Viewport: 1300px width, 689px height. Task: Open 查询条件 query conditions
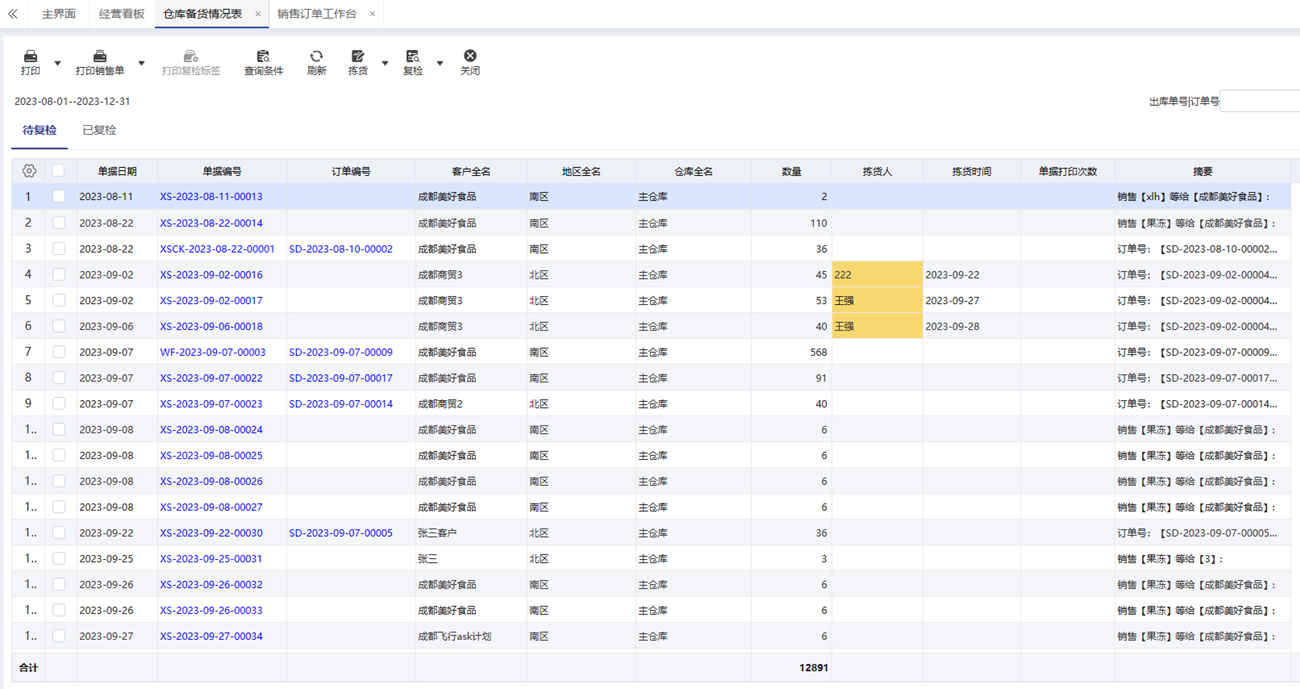point(264,63)
